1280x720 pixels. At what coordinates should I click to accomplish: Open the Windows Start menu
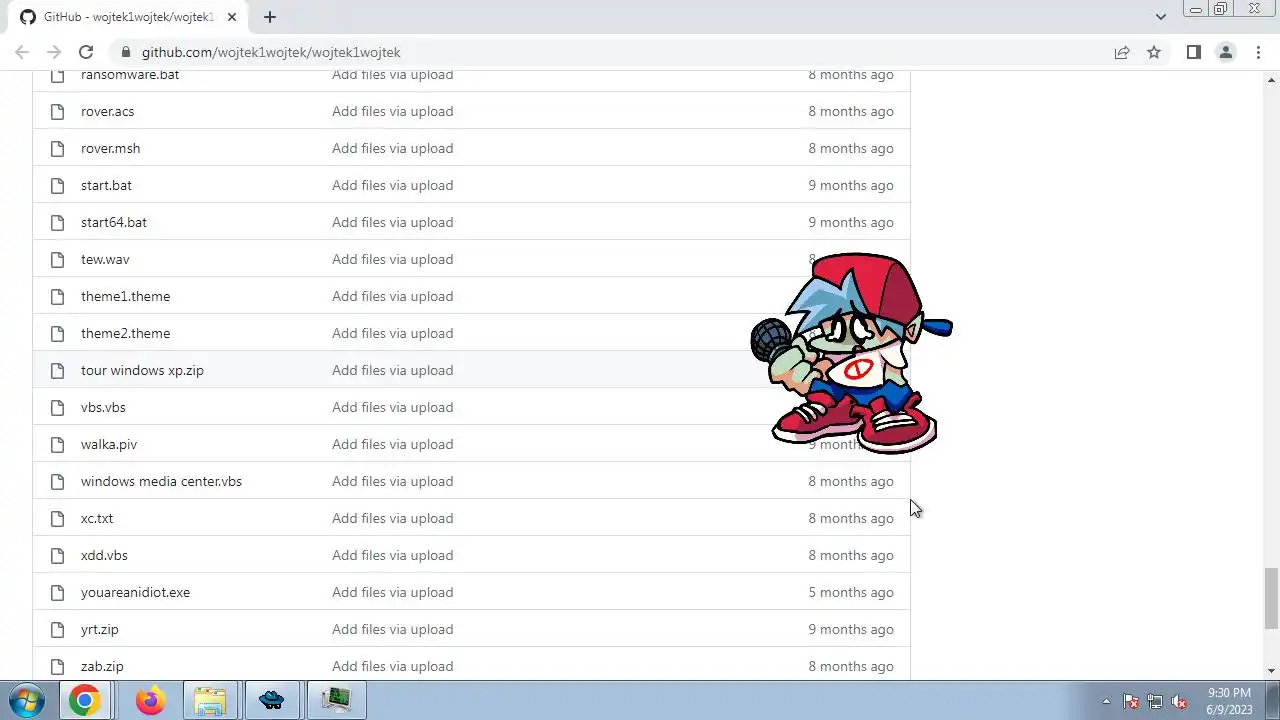click(27, 700)
